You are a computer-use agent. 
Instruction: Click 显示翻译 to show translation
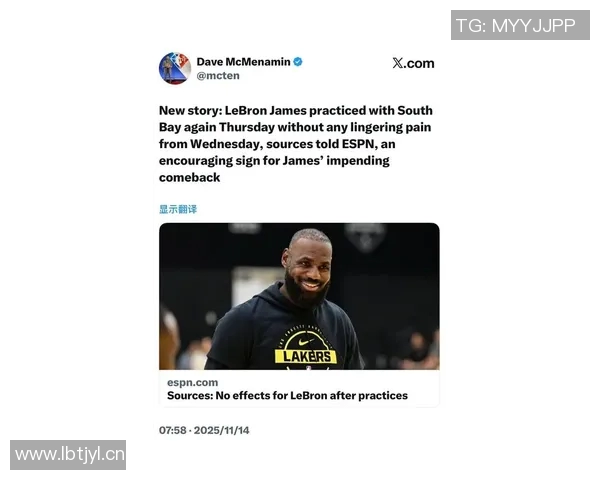[x=178, y=209]
